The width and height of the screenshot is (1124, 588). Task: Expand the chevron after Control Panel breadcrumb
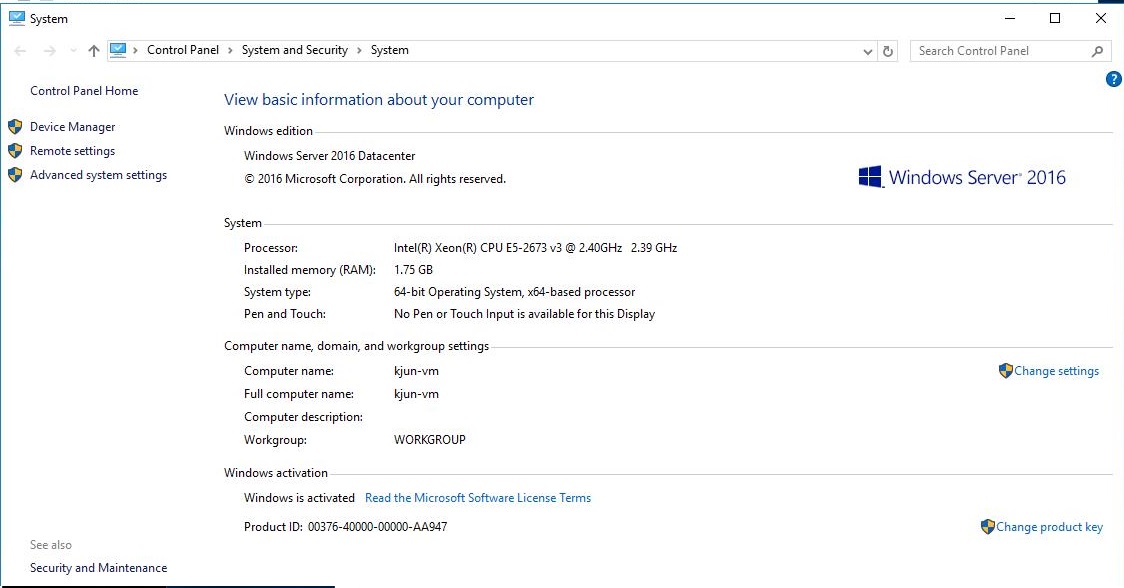click(x=230, y=50)
